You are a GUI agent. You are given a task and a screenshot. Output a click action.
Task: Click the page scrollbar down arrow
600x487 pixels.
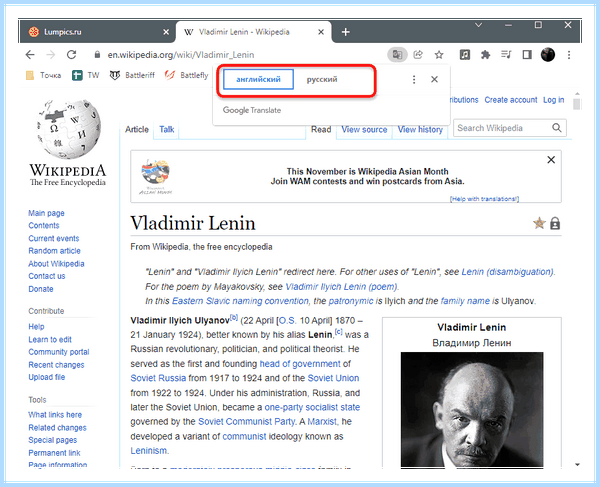click(x=577, y=464)
